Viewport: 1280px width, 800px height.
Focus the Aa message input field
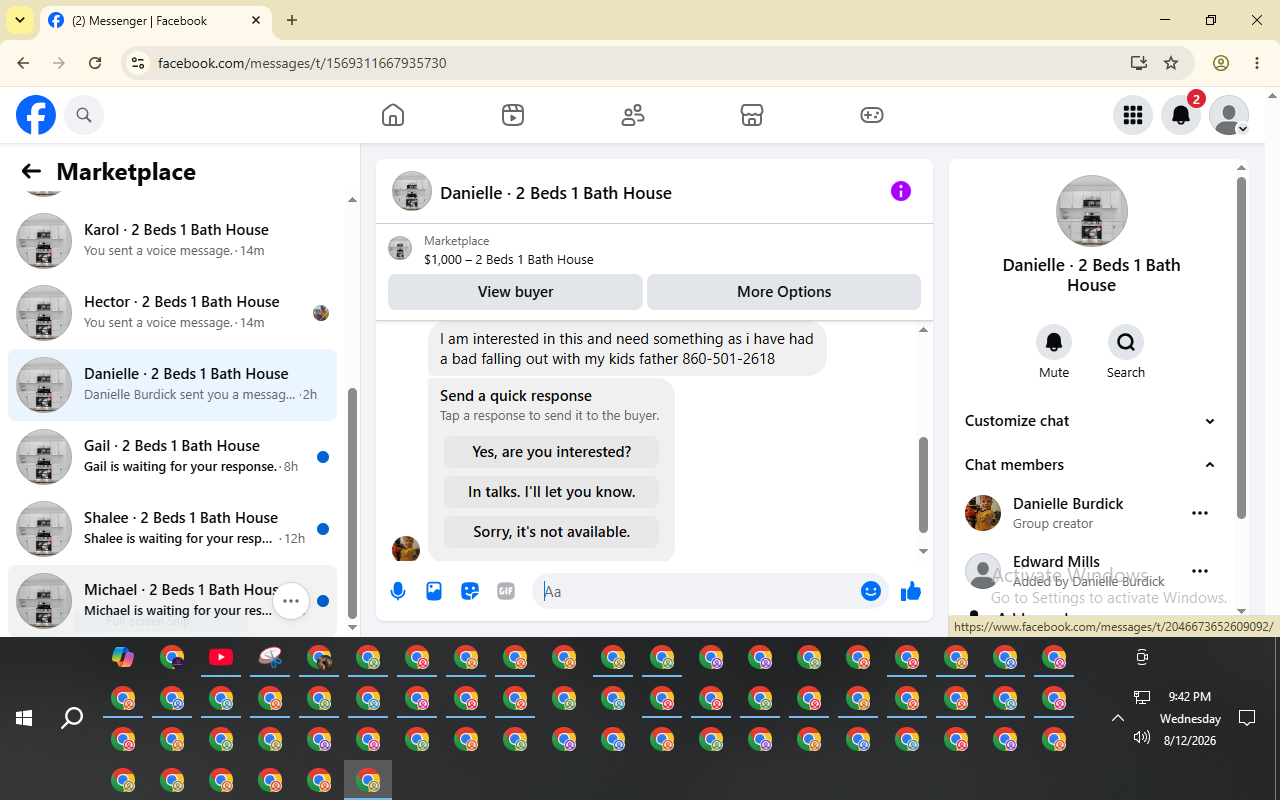[x=698, y=591]
